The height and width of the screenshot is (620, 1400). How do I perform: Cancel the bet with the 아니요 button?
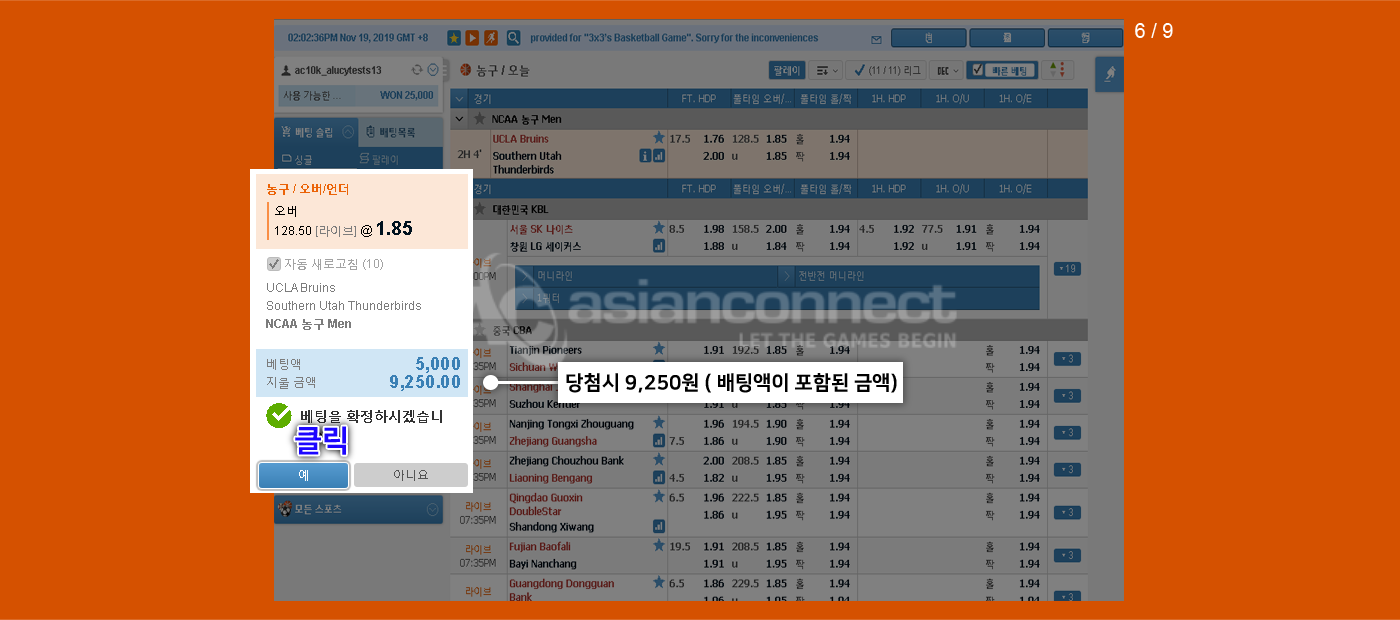click(410, 475)
